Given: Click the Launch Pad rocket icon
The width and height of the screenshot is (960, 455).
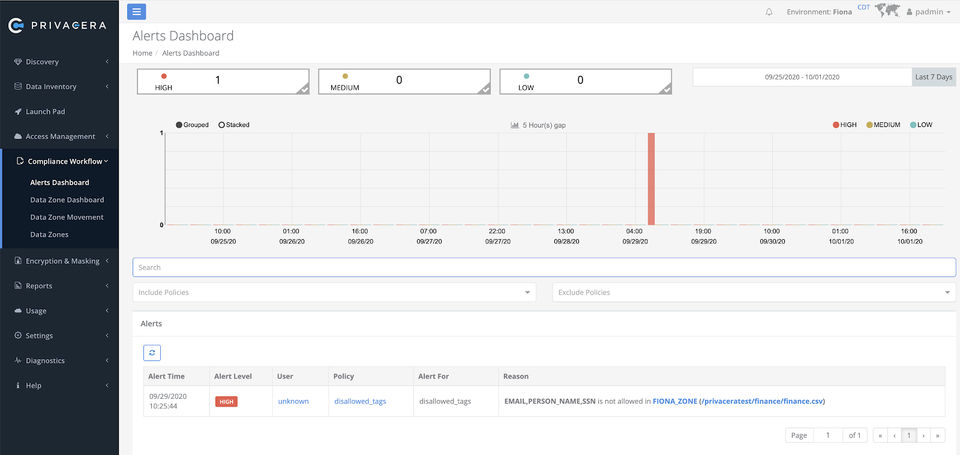Looking at the screenshot, I should pyautogui.click(x=18, y=111).
